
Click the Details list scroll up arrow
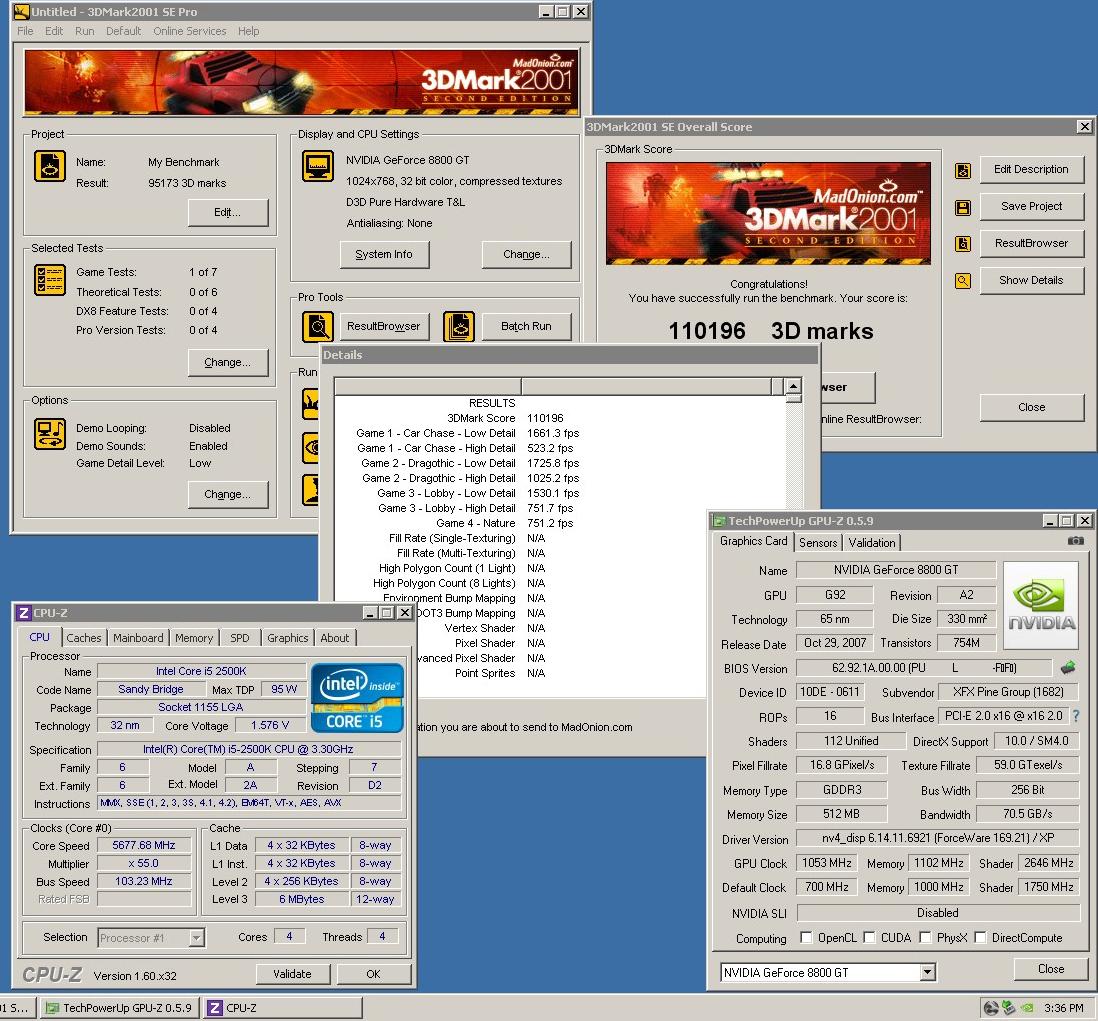coord(793,386)
